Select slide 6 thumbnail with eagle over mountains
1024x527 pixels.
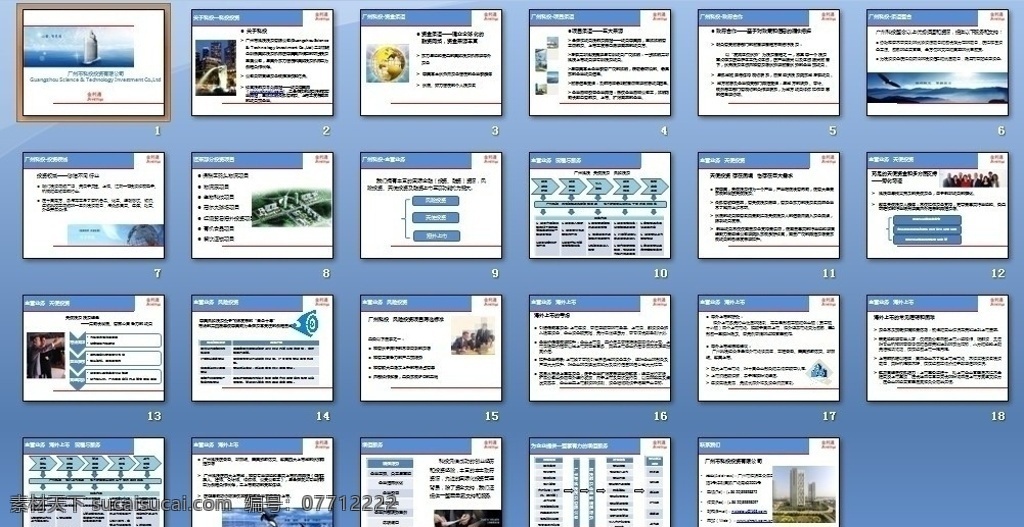click(938, 63)
